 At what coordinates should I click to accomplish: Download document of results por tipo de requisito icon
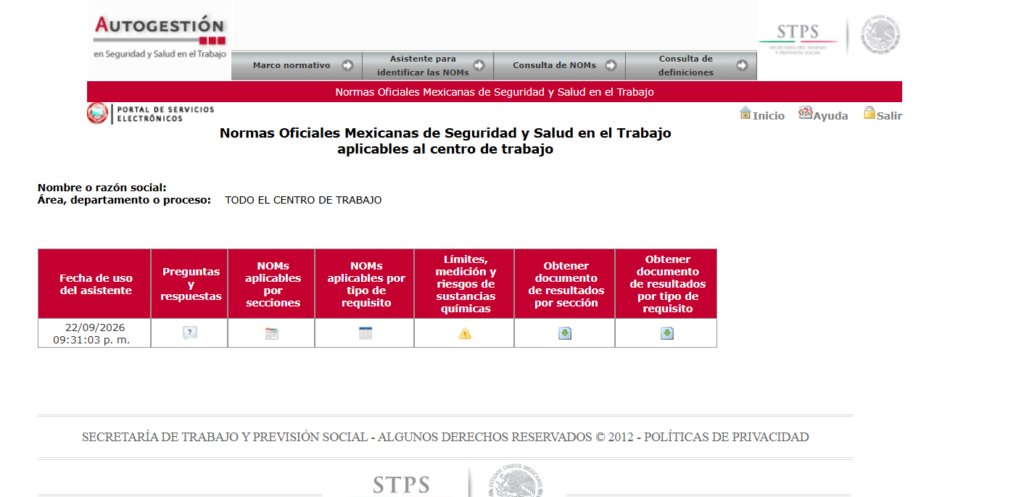[x=666, y=334]
